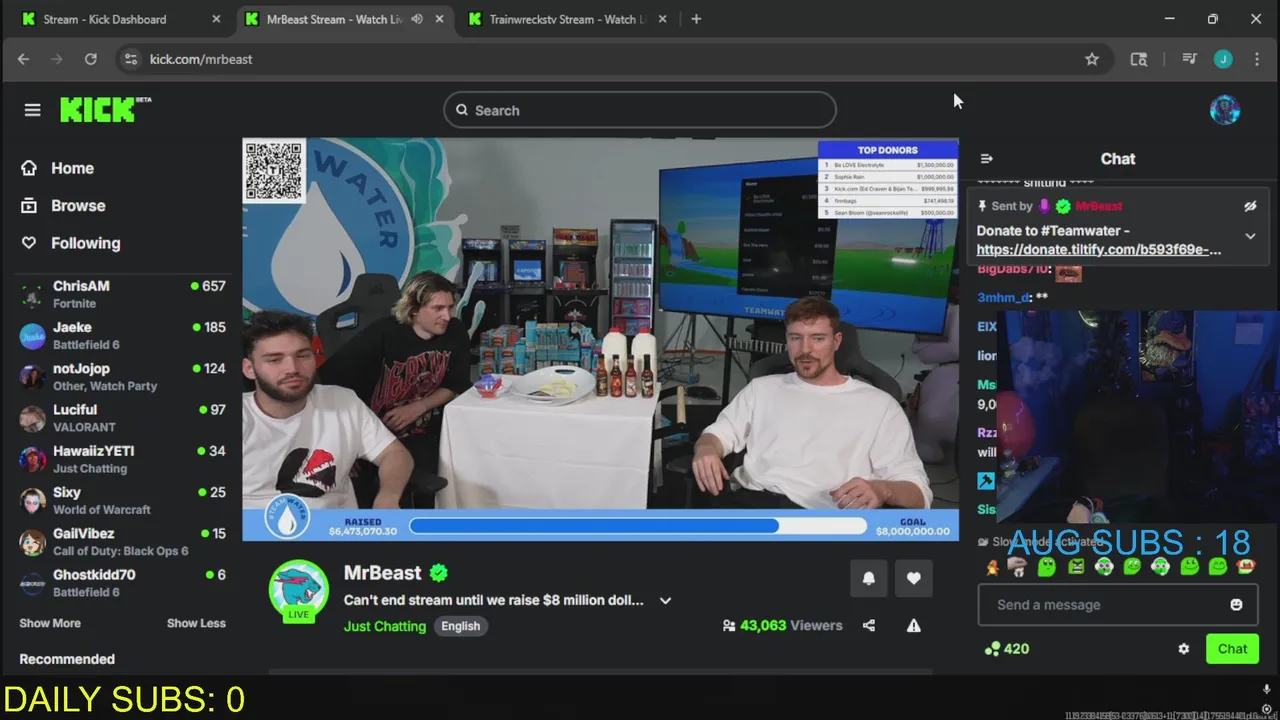Select the MrBeast Stream browser tab
The width and height of the screenshot is (1280, 720).
334,19
